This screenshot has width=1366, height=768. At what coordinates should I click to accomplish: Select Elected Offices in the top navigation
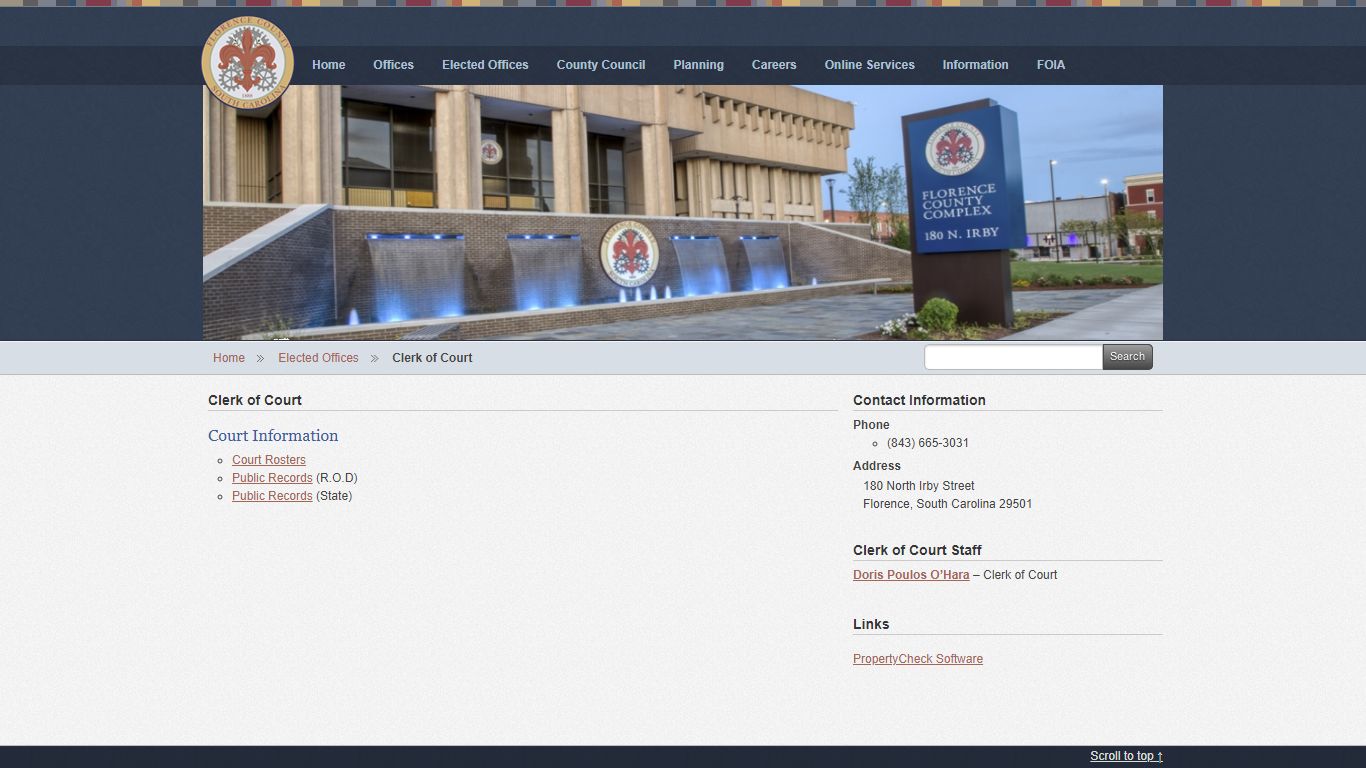coord(485,65)
